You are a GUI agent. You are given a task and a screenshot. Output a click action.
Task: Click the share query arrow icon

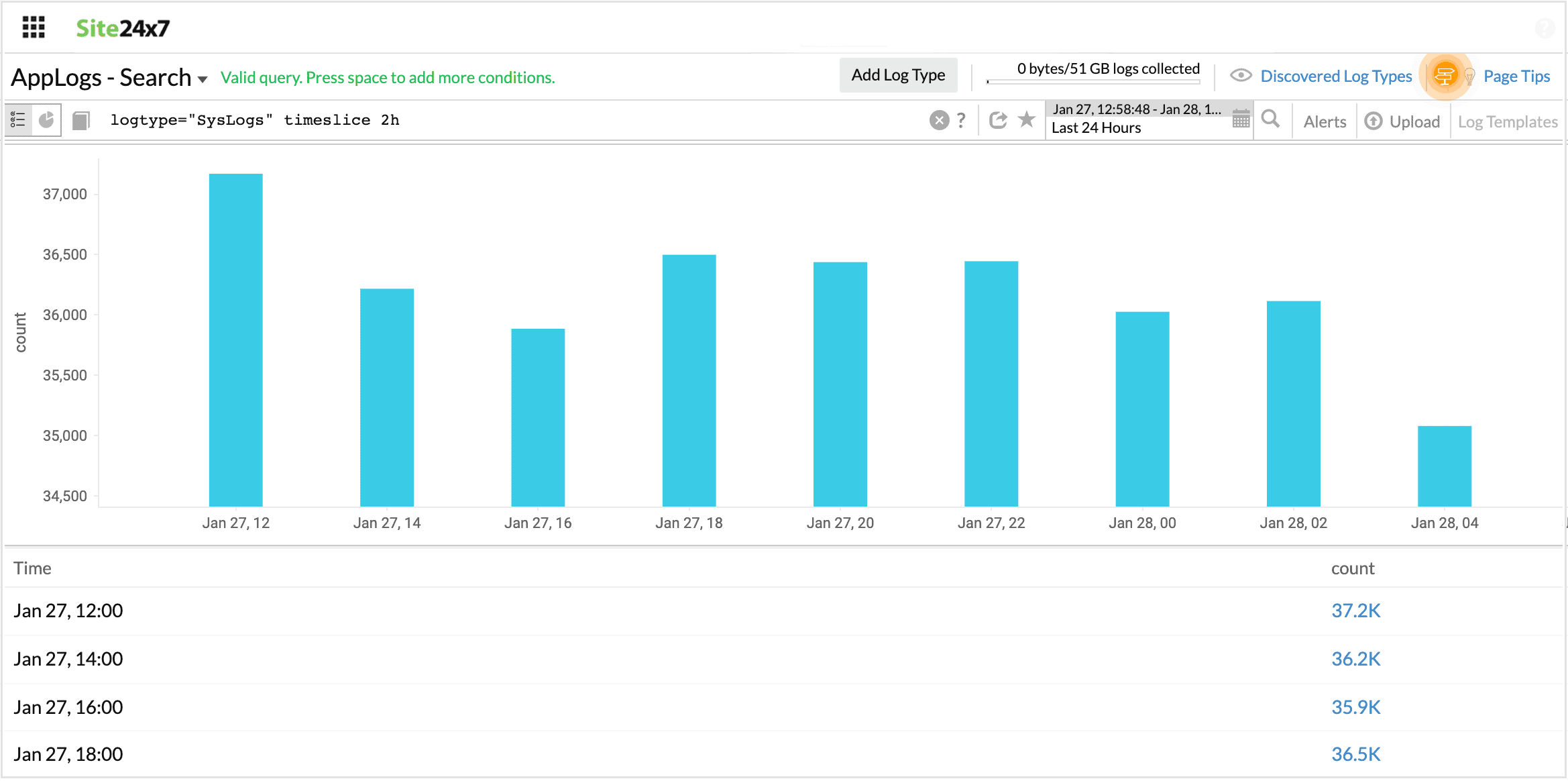(998, 120)
